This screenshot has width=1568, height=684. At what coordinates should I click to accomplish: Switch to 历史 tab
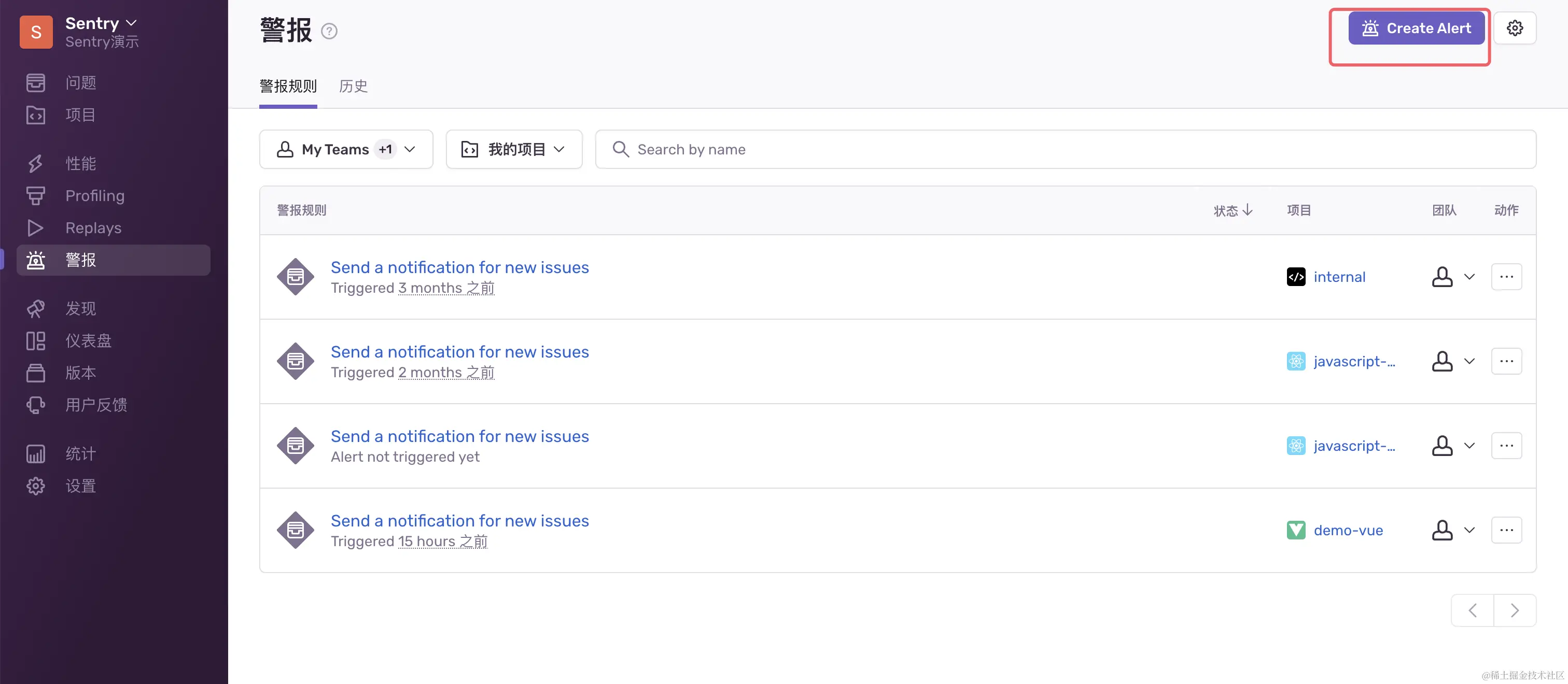(x=353, y=87)
